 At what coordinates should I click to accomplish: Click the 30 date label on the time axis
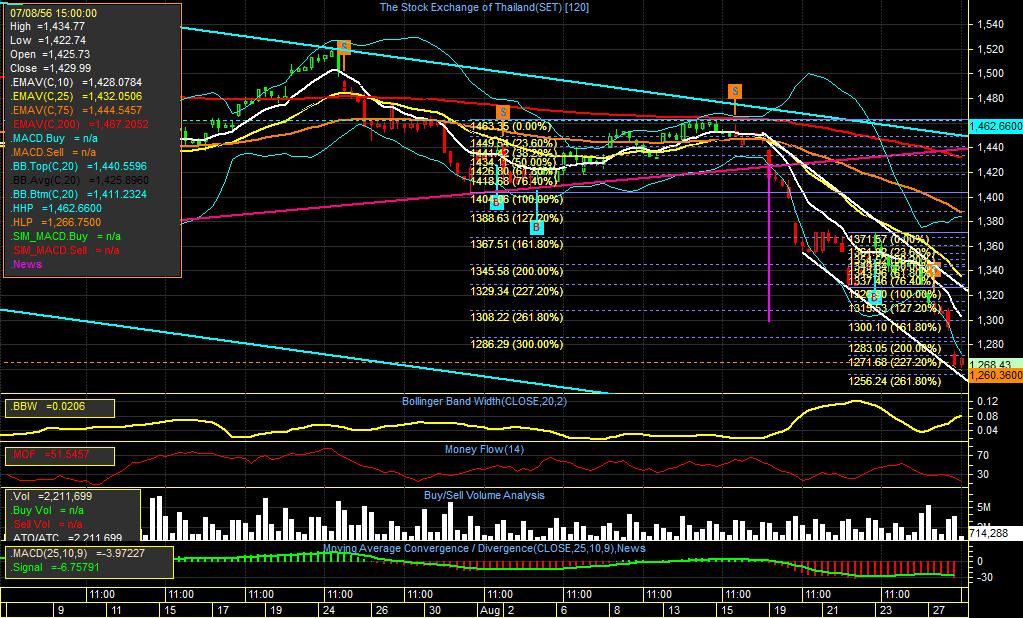click(x=435, y=610)
